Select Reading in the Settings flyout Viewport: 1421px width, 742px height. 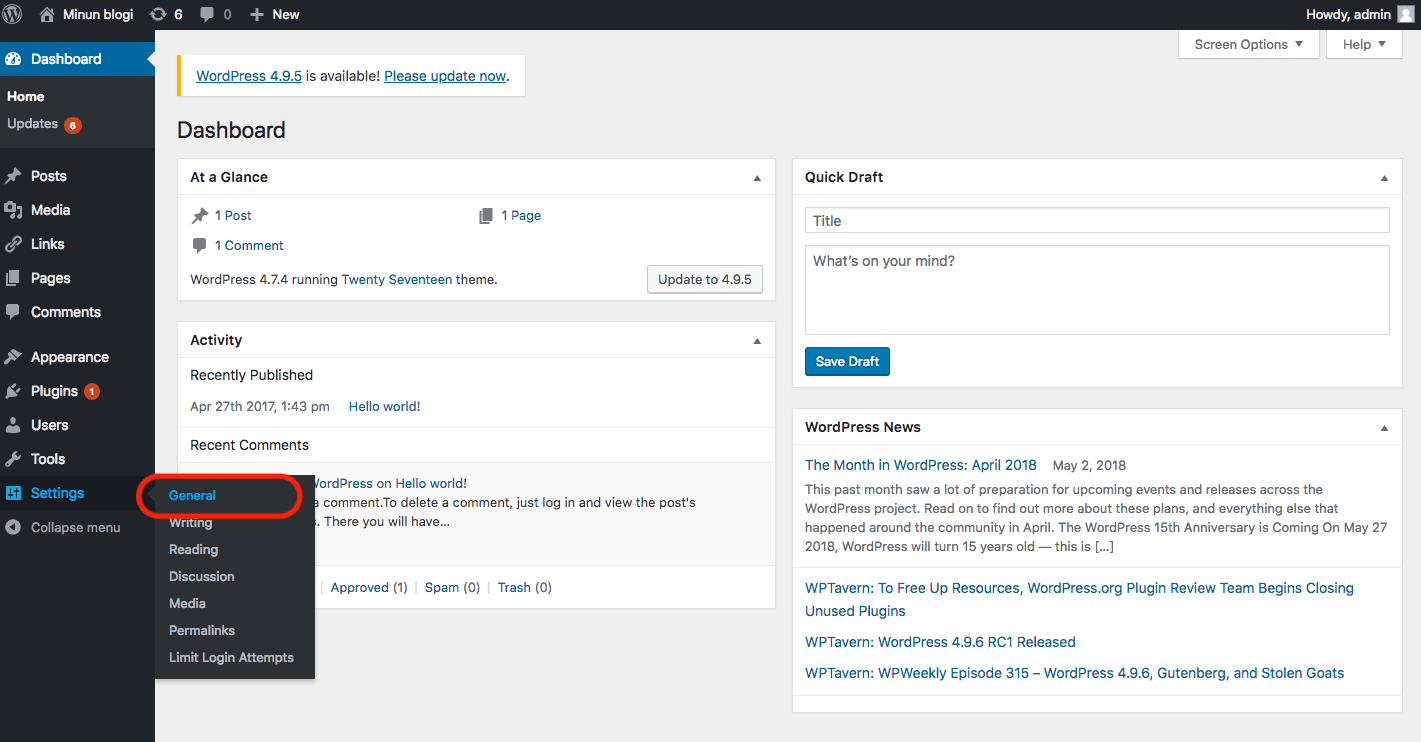point(193,549)
